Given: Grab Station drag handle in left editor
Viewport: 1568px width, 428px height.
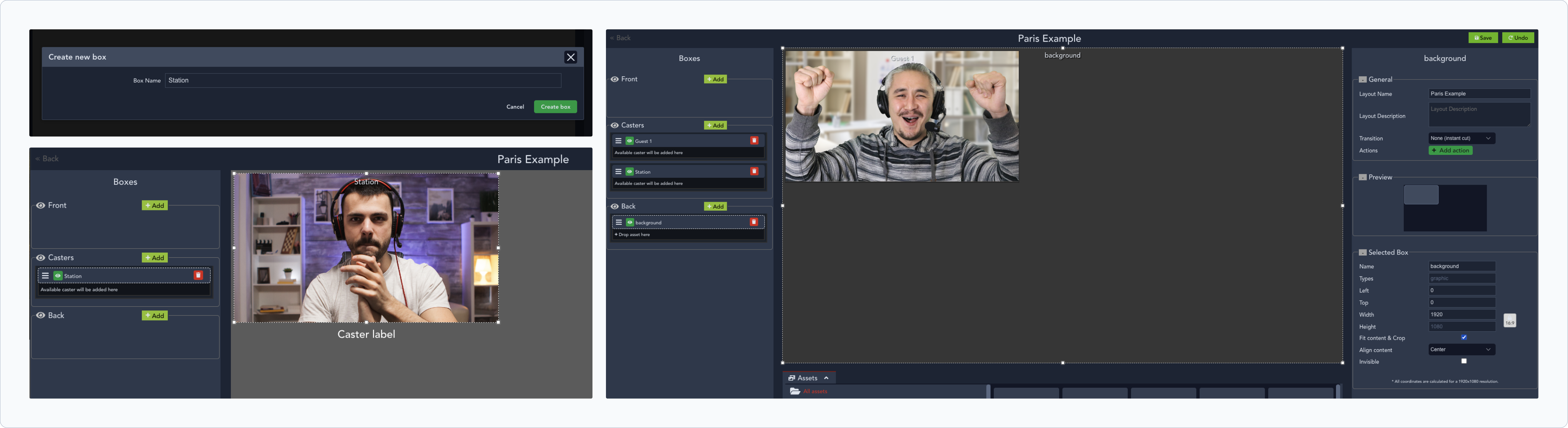Looking at the screenshot, I should click(x=45, y=276).
